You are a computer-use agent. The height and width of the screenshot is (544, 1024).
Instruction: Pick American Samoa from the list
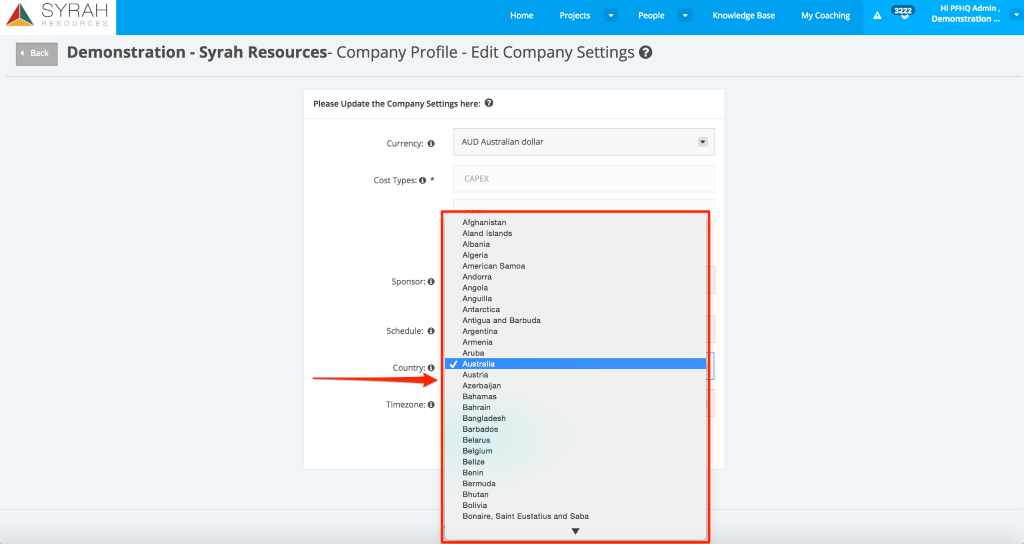click(x=575, y=266)
